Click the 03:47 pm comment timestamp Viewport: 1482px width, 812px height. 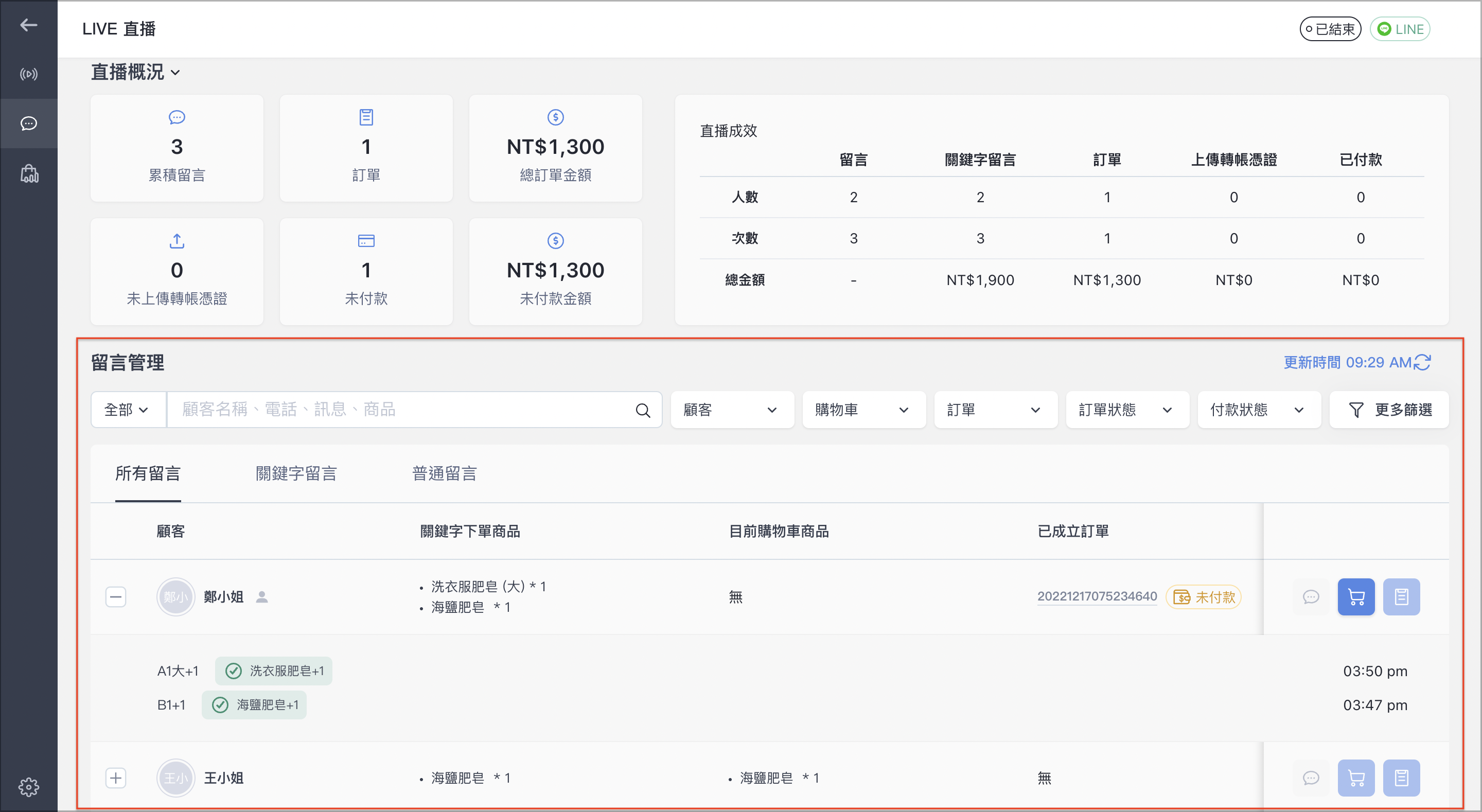(1375, 704)
